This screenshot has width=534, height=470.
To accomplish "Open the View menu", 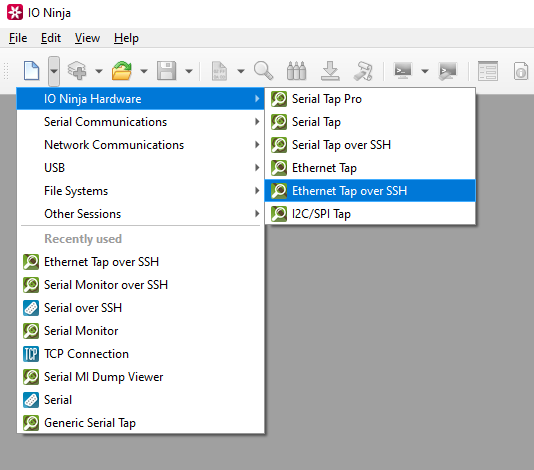I will coord(87,38).
